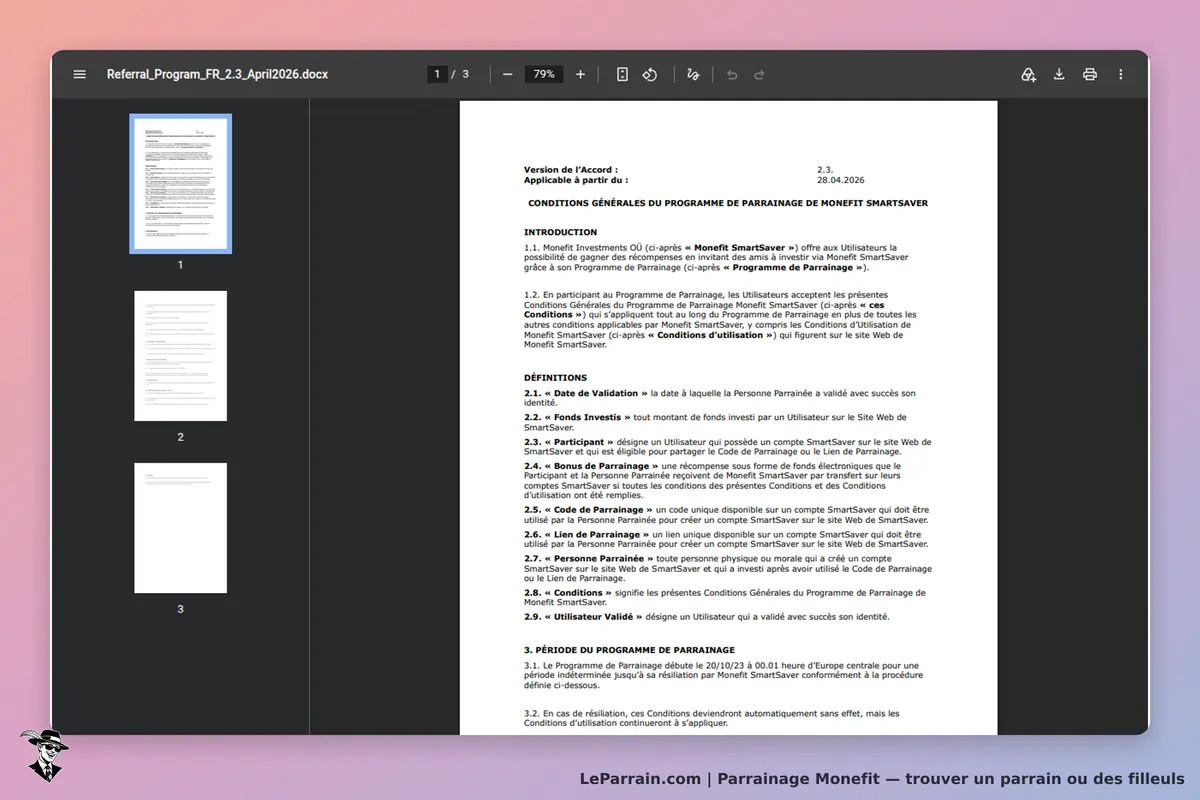The image size is (1200, 800).
Task: Open the more actions three-dot menu
Action: click(1120, 74)
